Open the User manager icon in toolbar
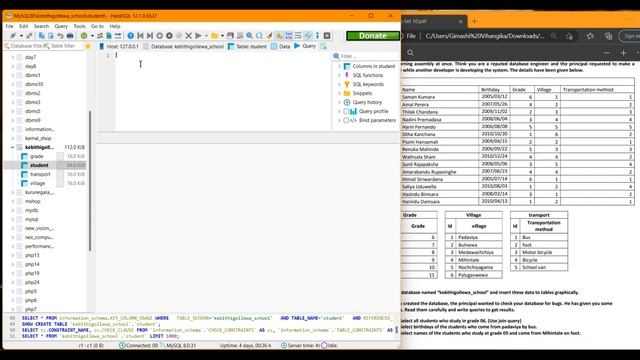 tap(100, 36)
